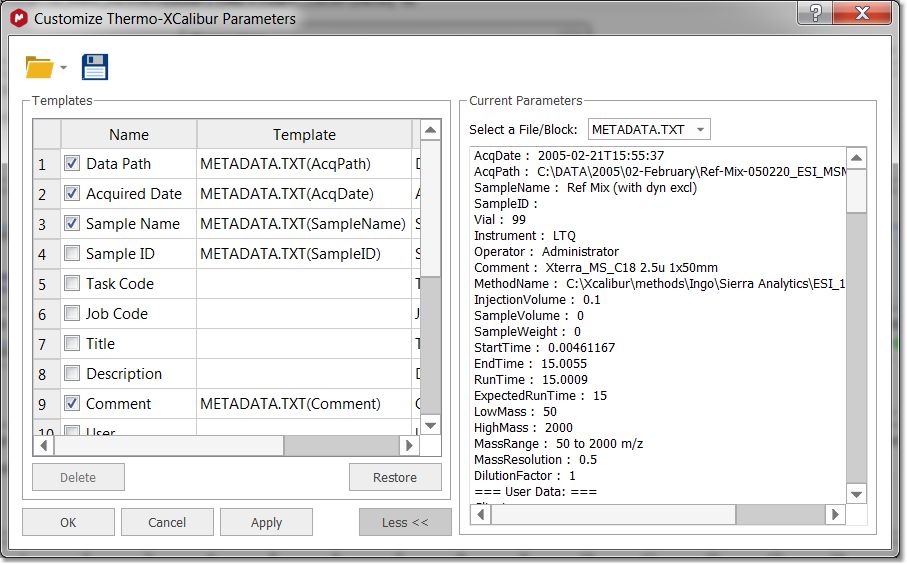The width and height of the screenshot is (907, 565).
Task: Expand the open-folder dropdown arrow
Action: click(63, 68)
